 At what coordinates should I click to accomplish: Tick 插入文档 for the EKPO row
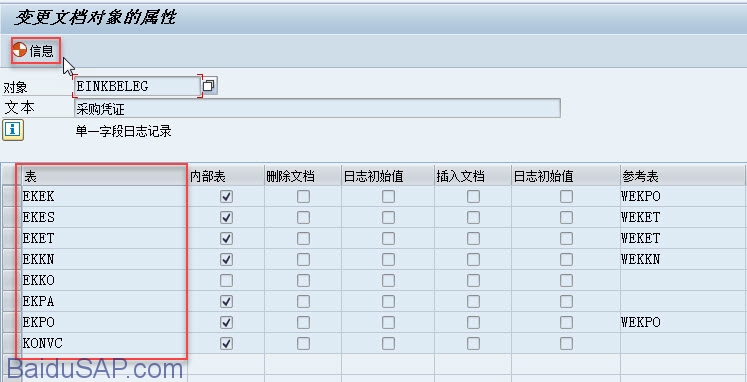[x=473, y=322]
